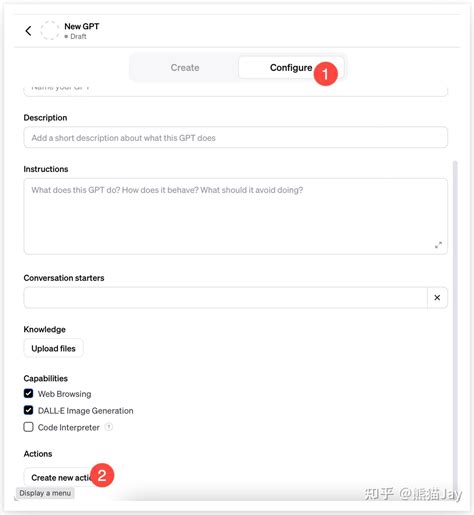Viewport: 474px width, 515px height.
Task: Enable the Code Interpreter checkbox
Action: point(28,427)
